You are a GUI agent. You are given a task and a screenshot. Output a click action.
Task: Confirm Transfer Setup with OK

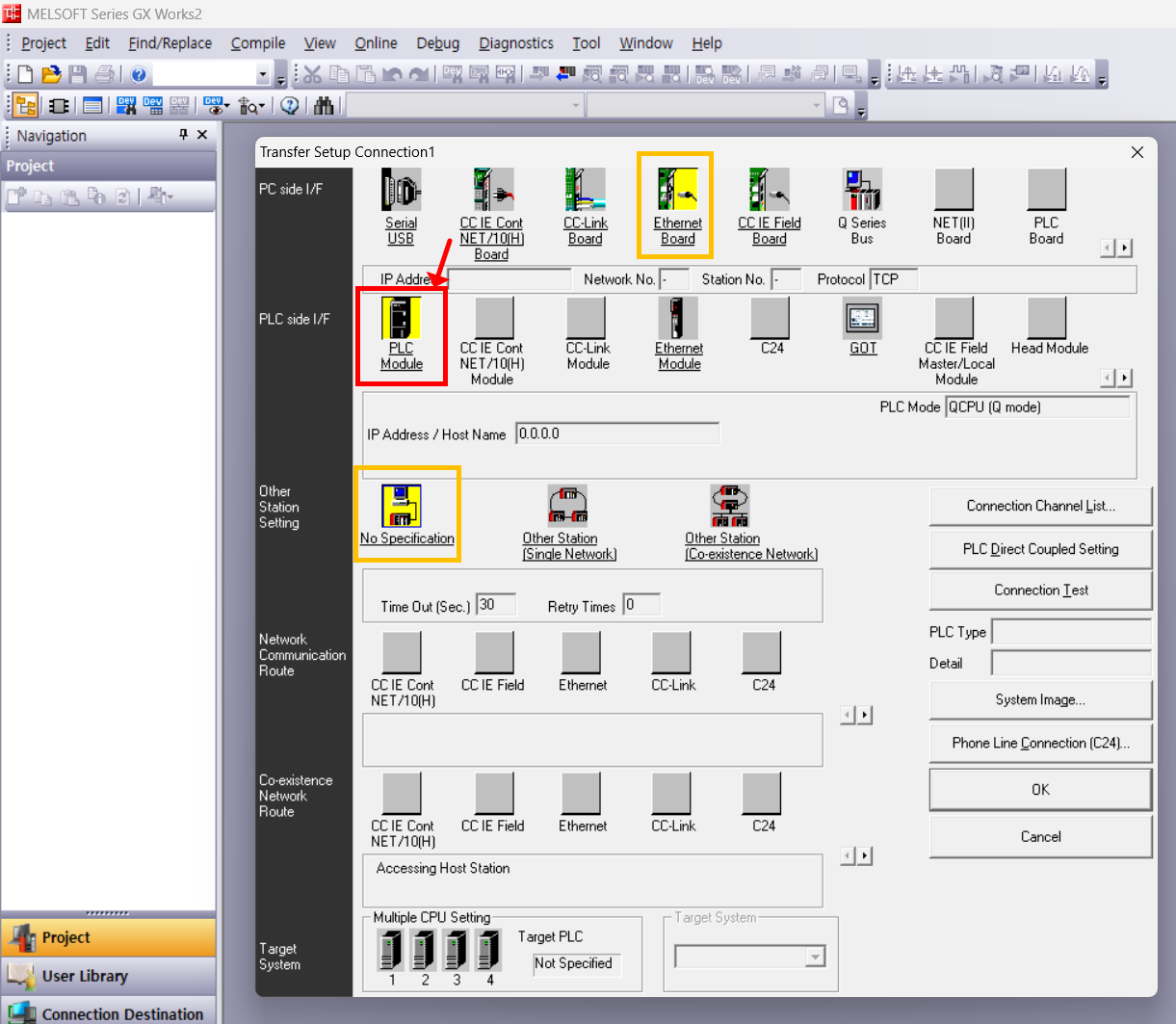(1040, 790)
